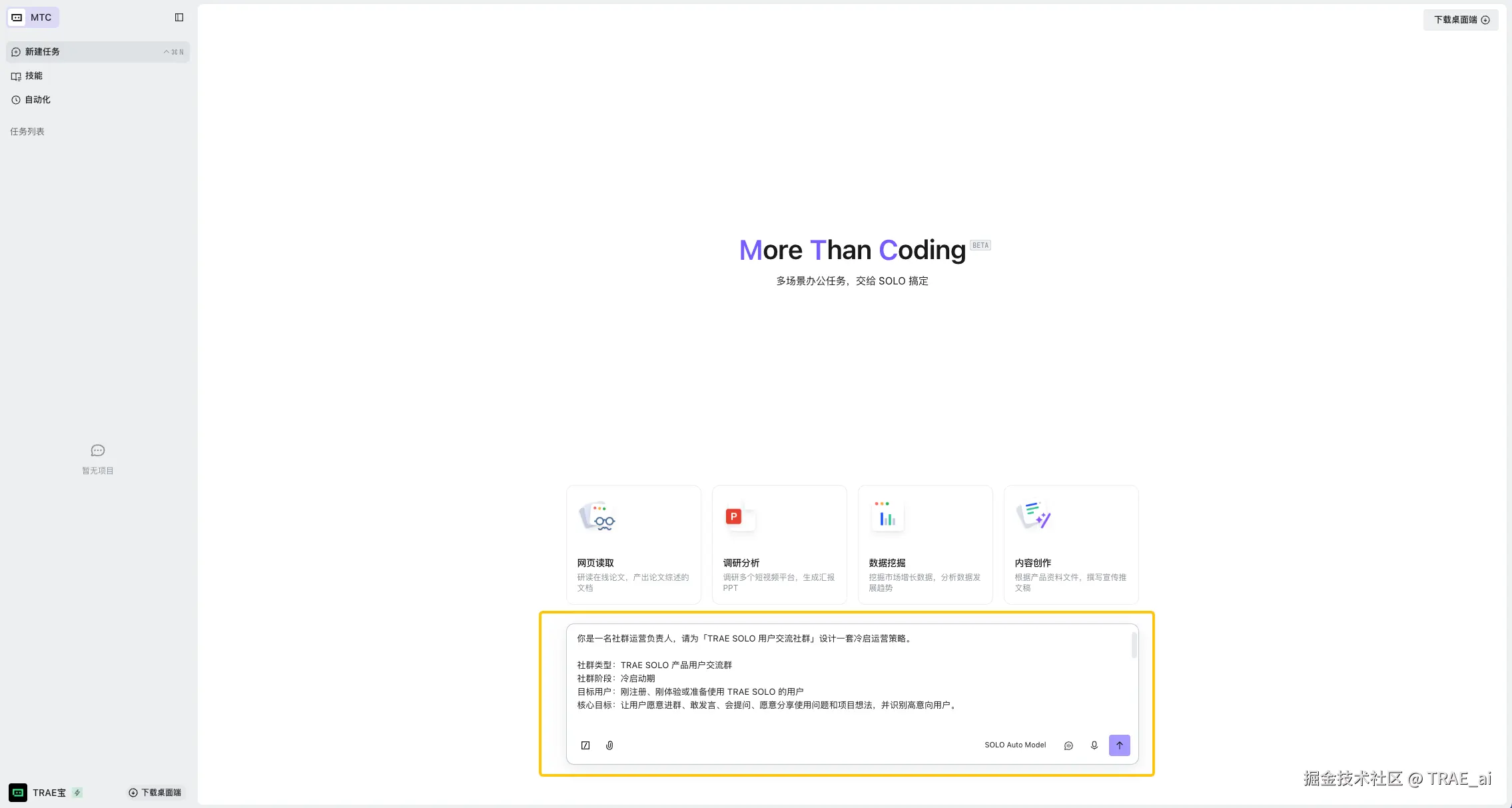Start voice input with the microphone icon
This screenshot has height=808, width=1512.
point(1094,745)
